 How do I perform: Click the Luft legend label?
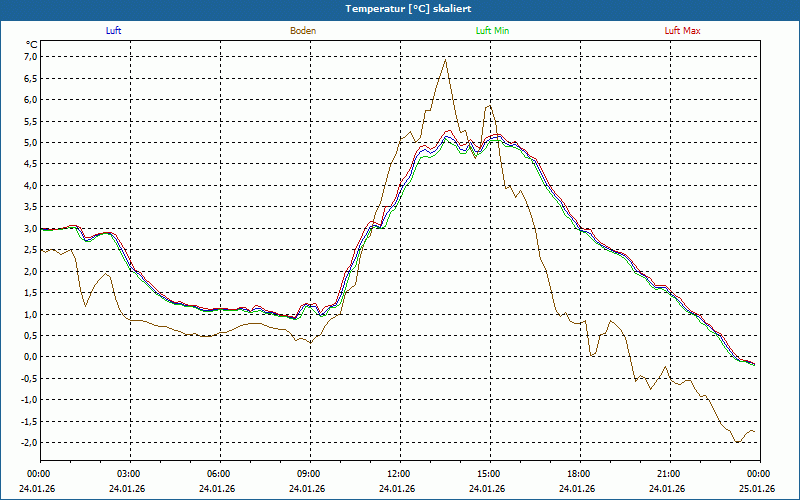coord(114,31)
